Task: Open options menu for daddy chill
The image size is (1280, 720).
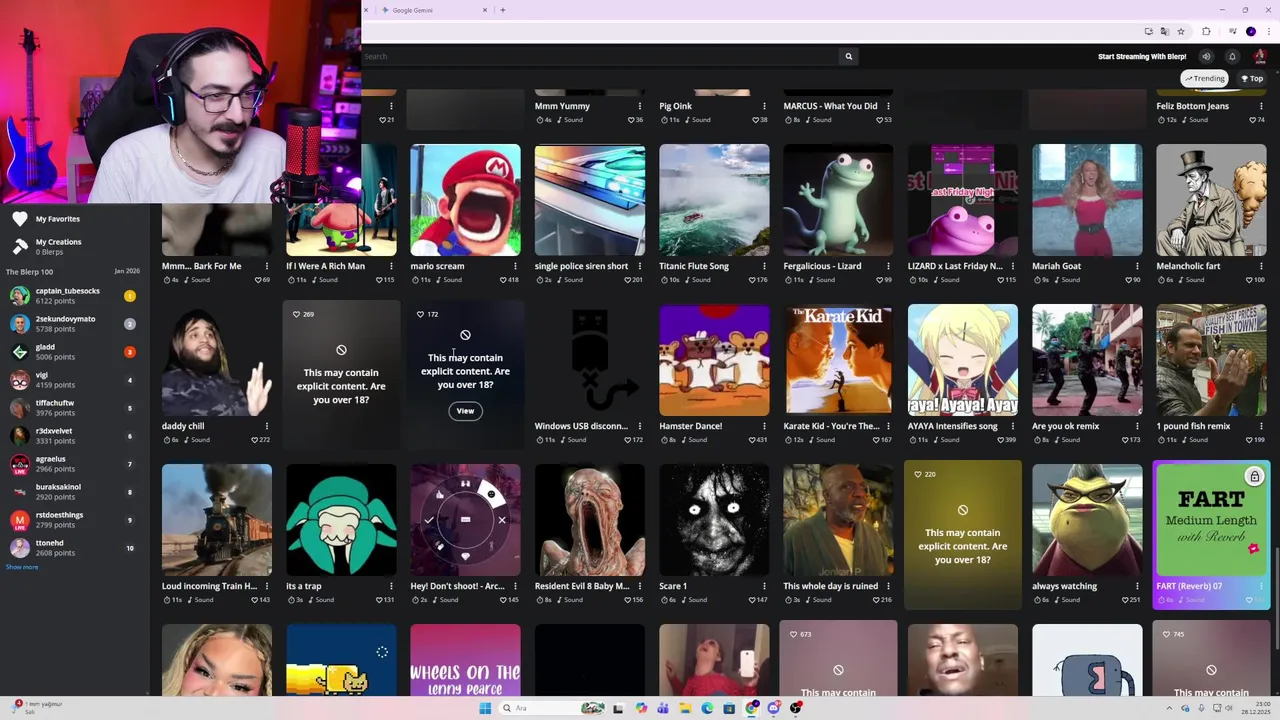Action: click(266, 426)
